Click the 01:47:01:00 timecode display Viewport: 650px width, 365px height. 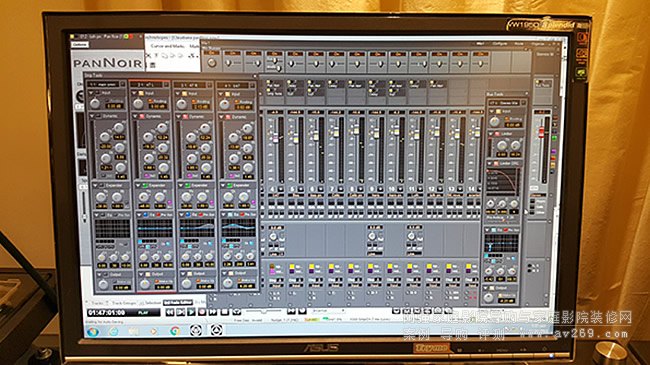click(x=107, y=312)
